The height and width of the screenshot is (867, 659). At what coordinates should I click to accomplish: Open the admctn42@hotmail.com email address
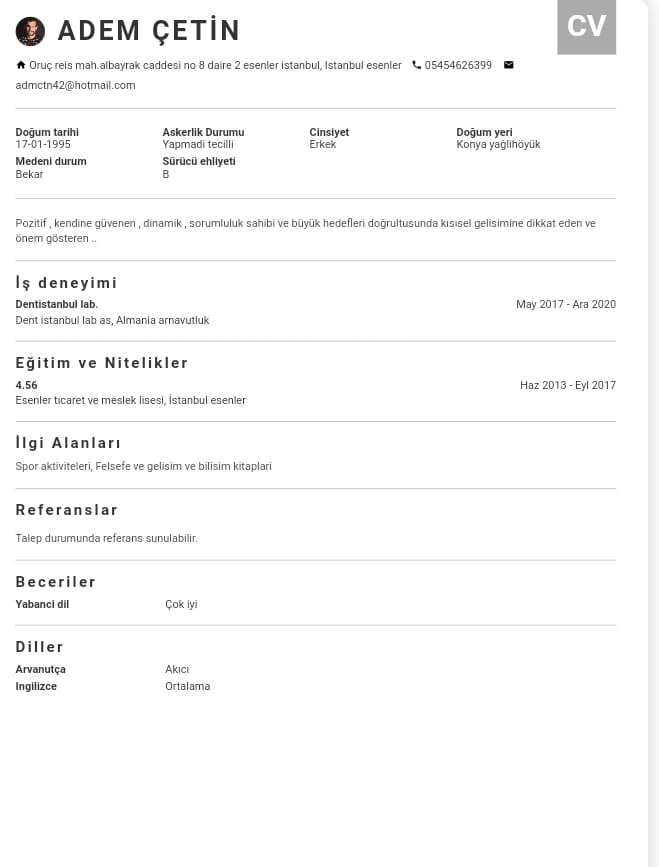click(75, 85)
